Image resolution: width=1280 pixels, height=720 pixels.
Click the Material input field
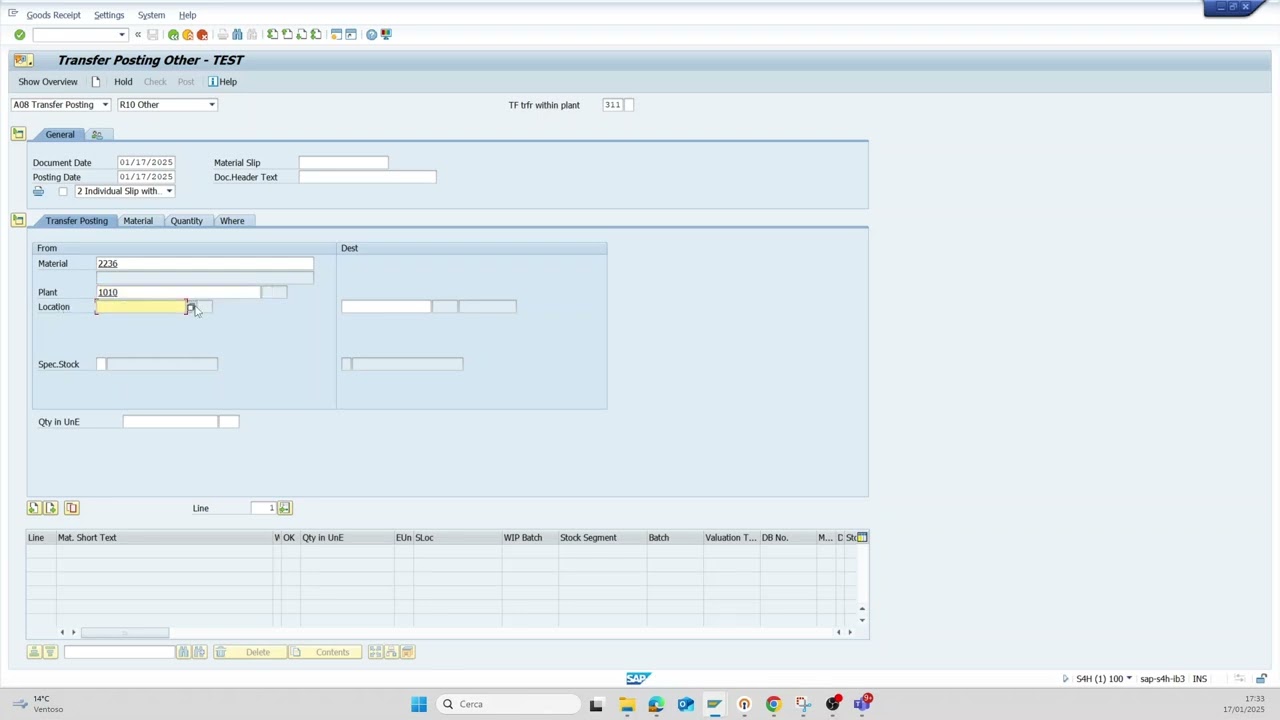click(x=204, y=264)
